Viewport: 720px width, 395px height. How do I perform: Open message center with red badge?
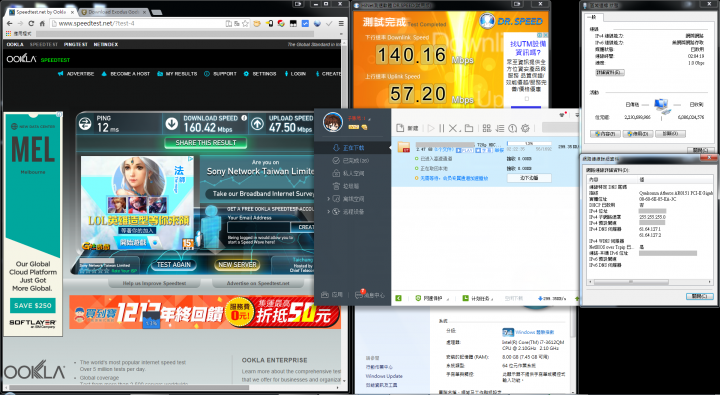coord(370,294)
